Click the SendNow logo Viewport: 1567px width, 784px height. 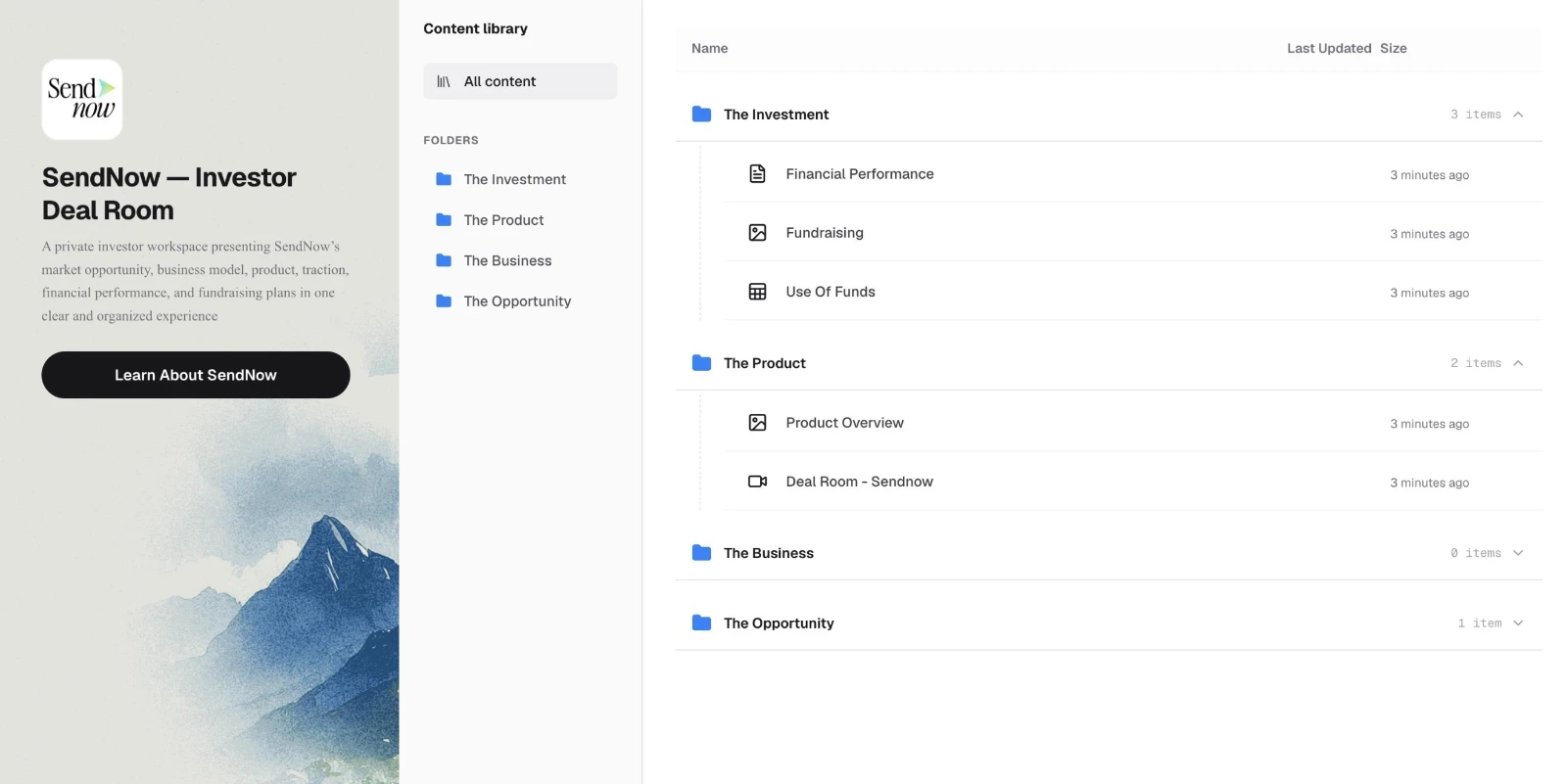click(x=82, y=99)
